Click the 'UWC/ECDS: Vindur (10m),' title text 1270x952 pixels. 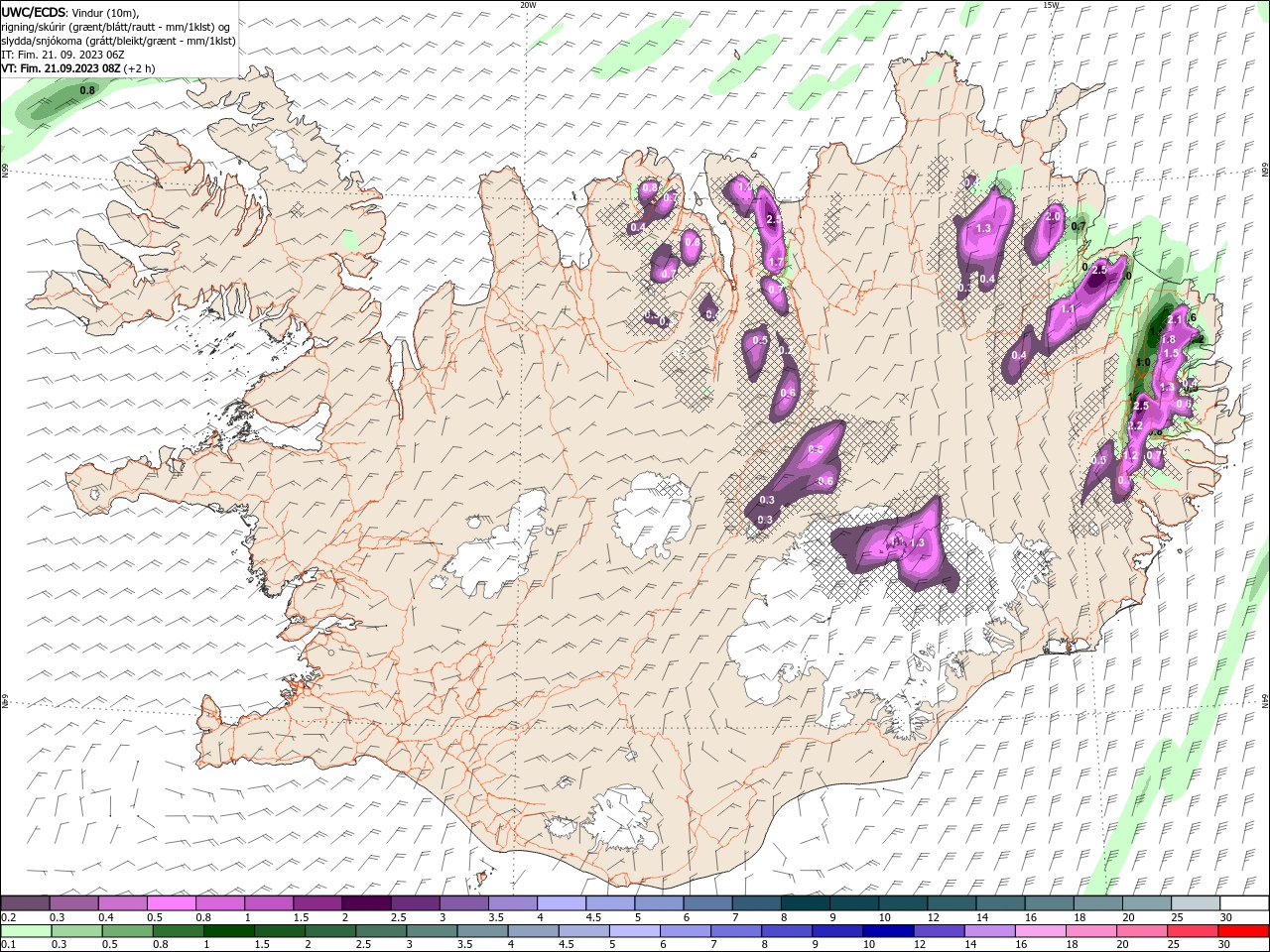point(70,12)
